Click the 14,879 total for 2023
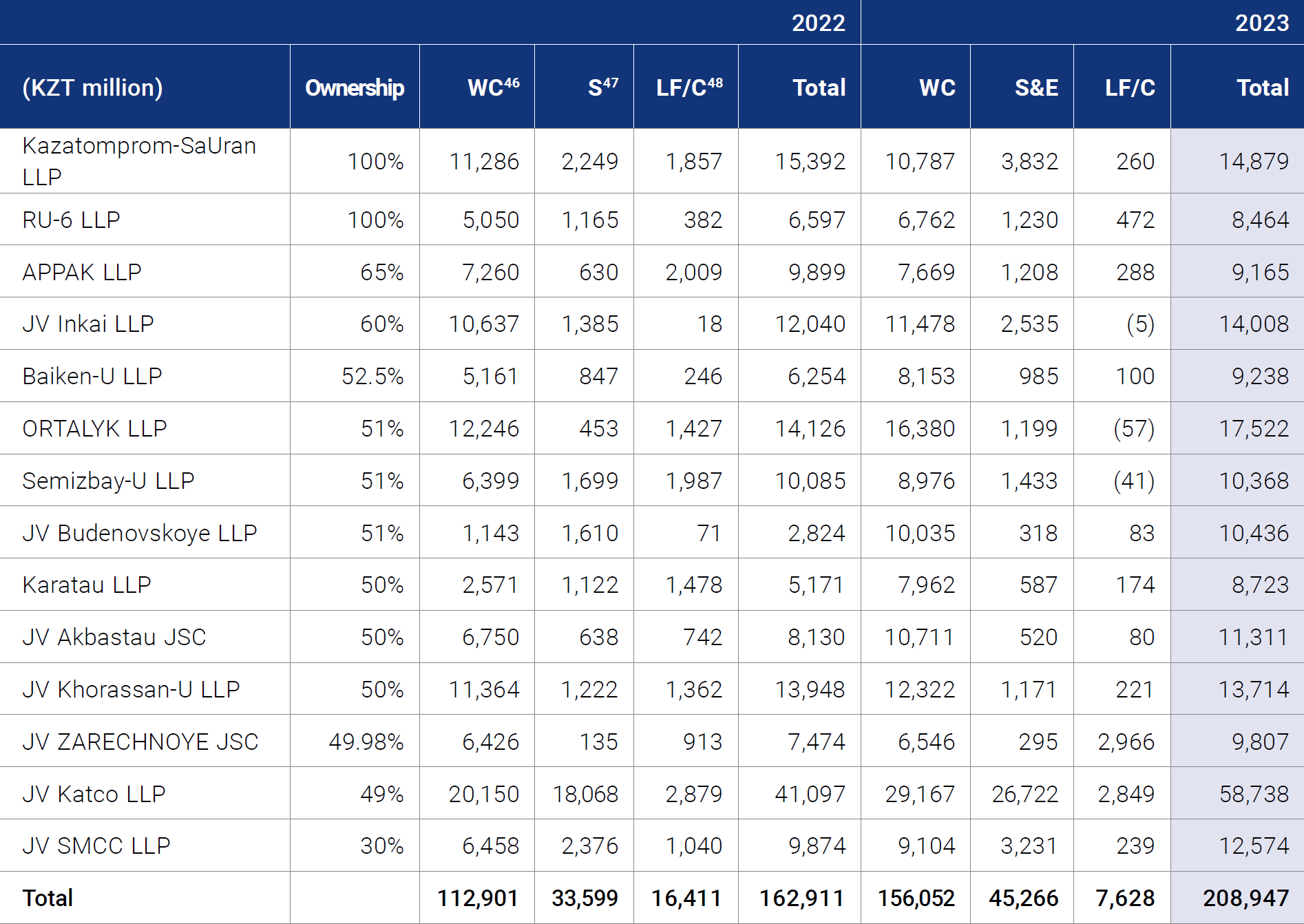Viewport: 1304px width, 924px height. point(1254,161)
